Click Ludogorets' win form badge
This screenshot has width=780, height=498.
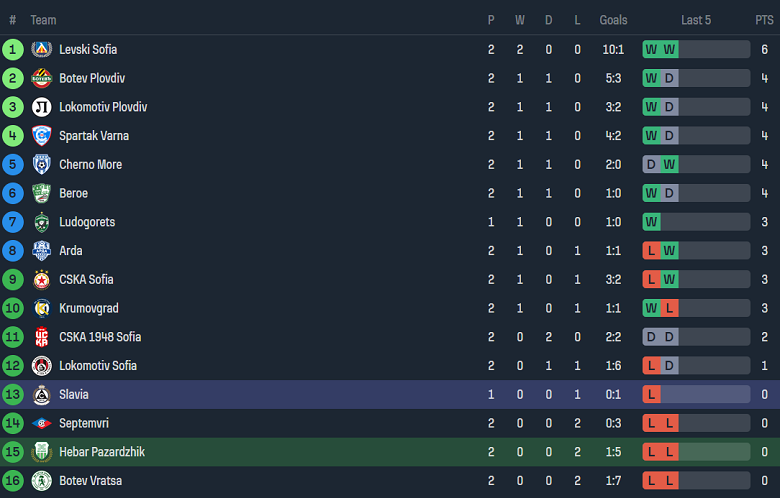click(x=651, y=222)
